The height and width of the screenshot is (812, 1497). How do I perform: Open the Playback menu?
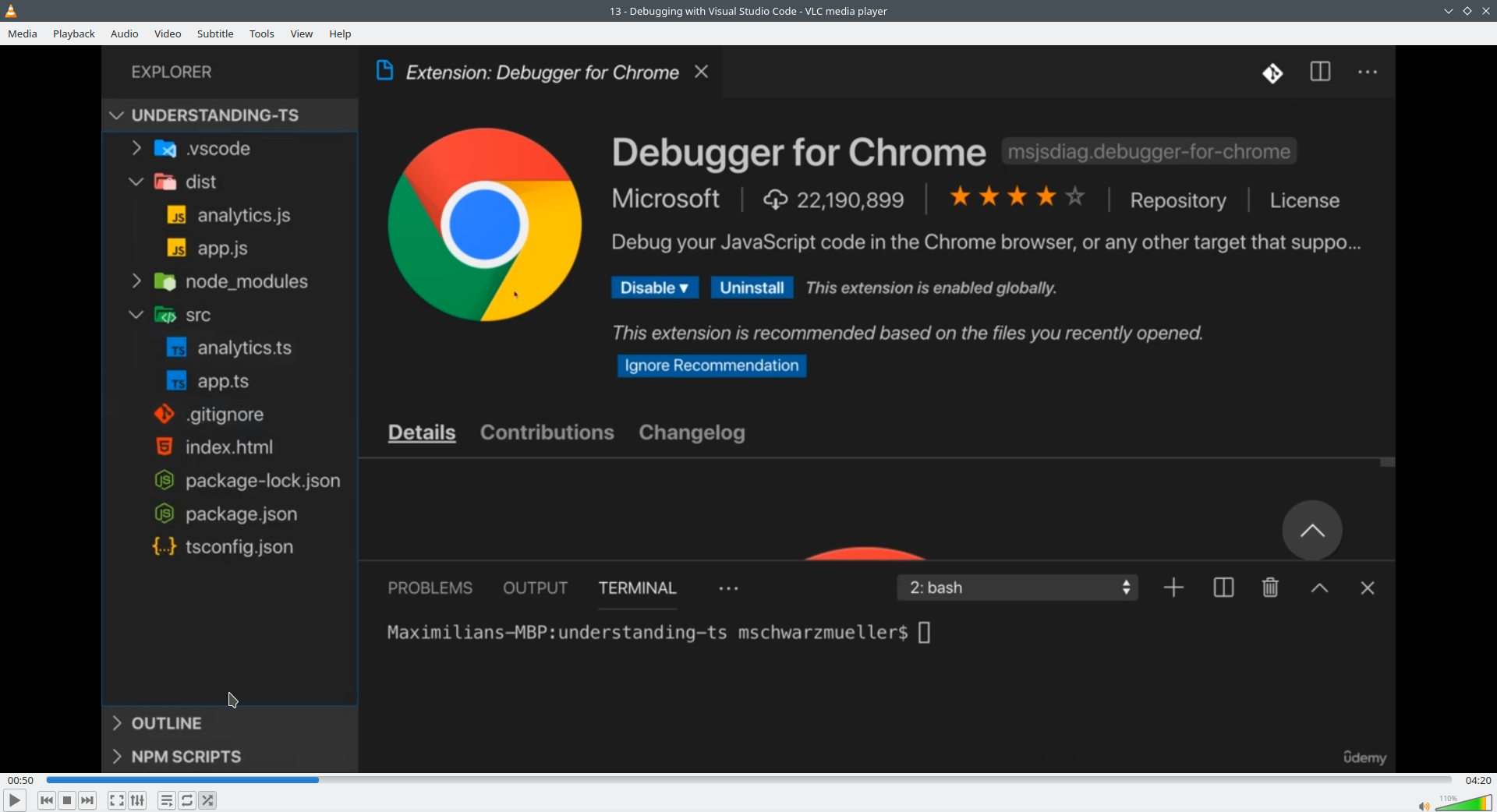(74, 34)
